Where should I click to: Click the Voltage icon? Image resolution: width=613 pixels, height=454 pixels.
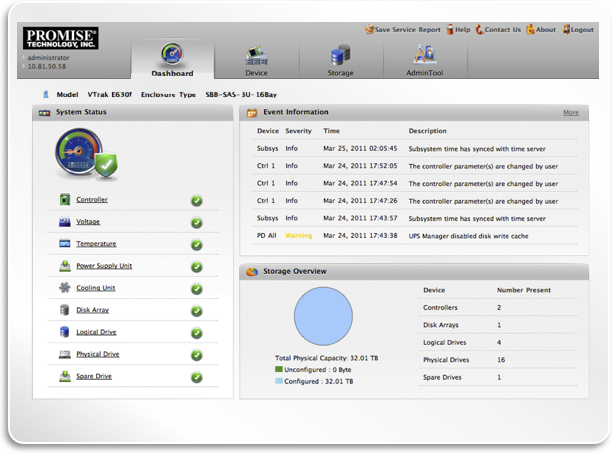(65, 222)
